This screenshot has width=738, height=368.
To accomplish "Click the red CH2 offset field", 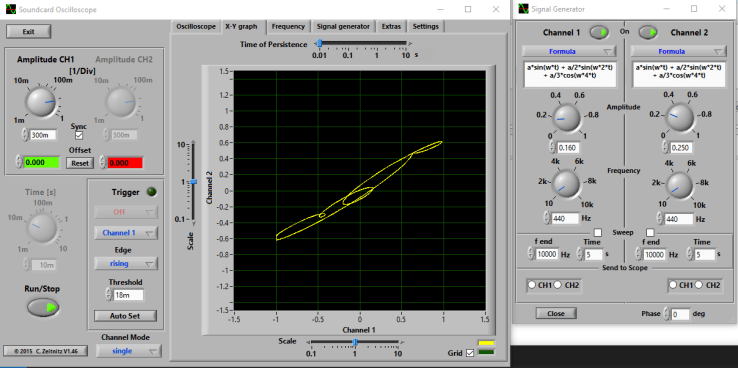I will (125, 162).
